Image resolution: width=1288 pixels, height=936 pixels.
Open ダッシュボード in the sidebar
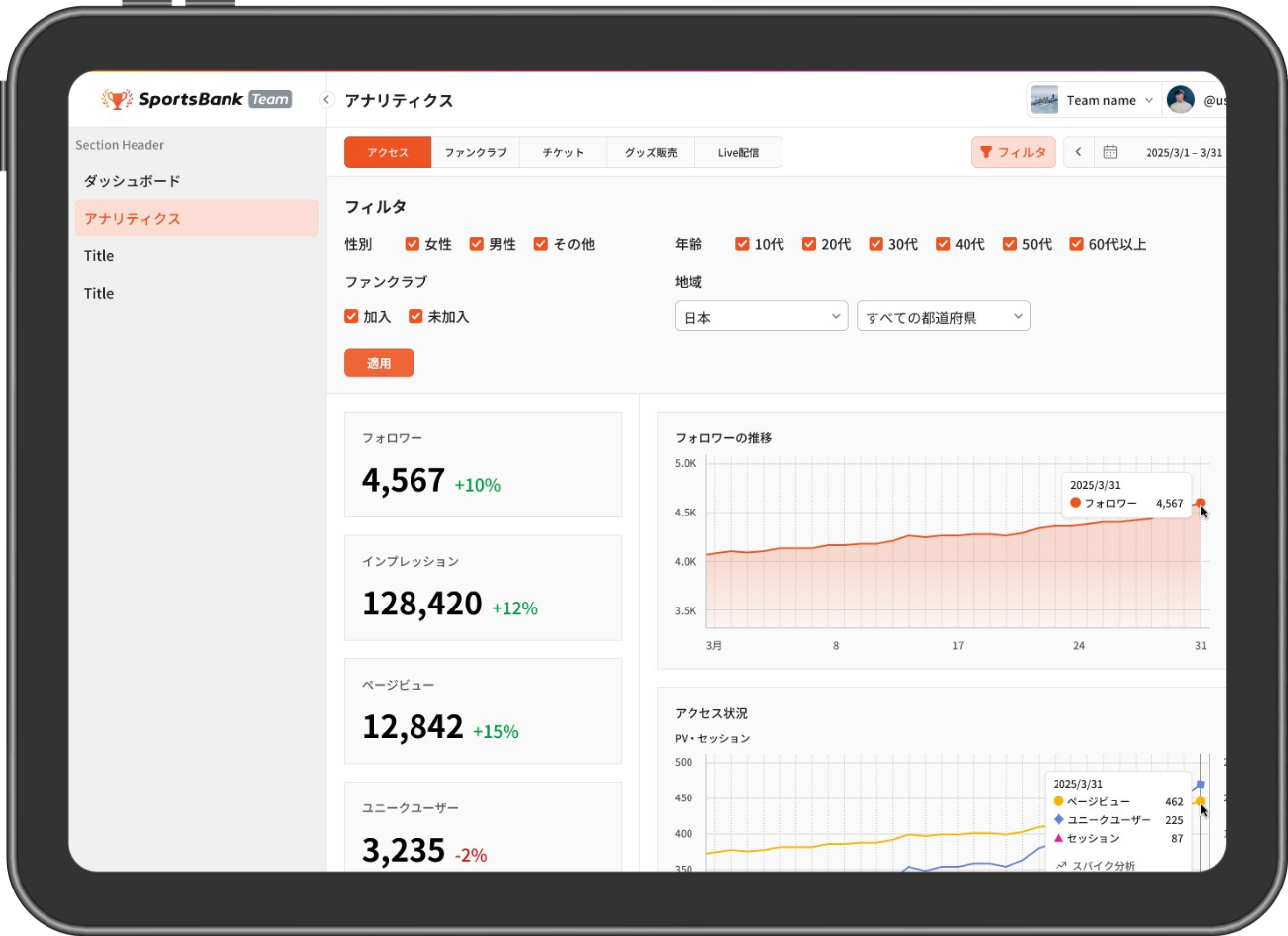coord(133,181)
